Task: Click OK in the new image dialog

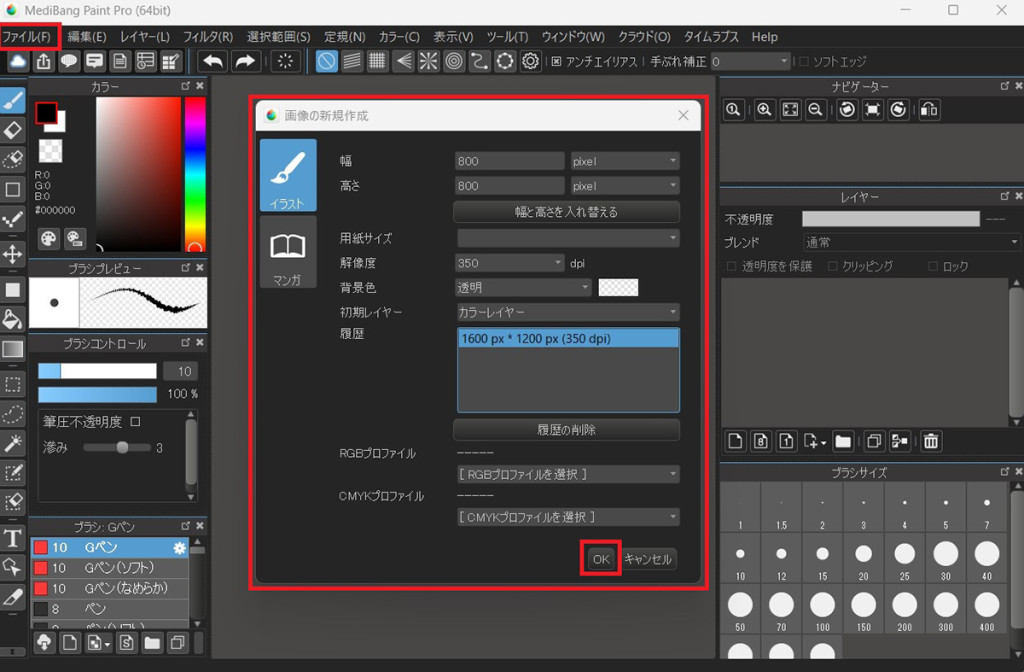Action: coord(601,559)
